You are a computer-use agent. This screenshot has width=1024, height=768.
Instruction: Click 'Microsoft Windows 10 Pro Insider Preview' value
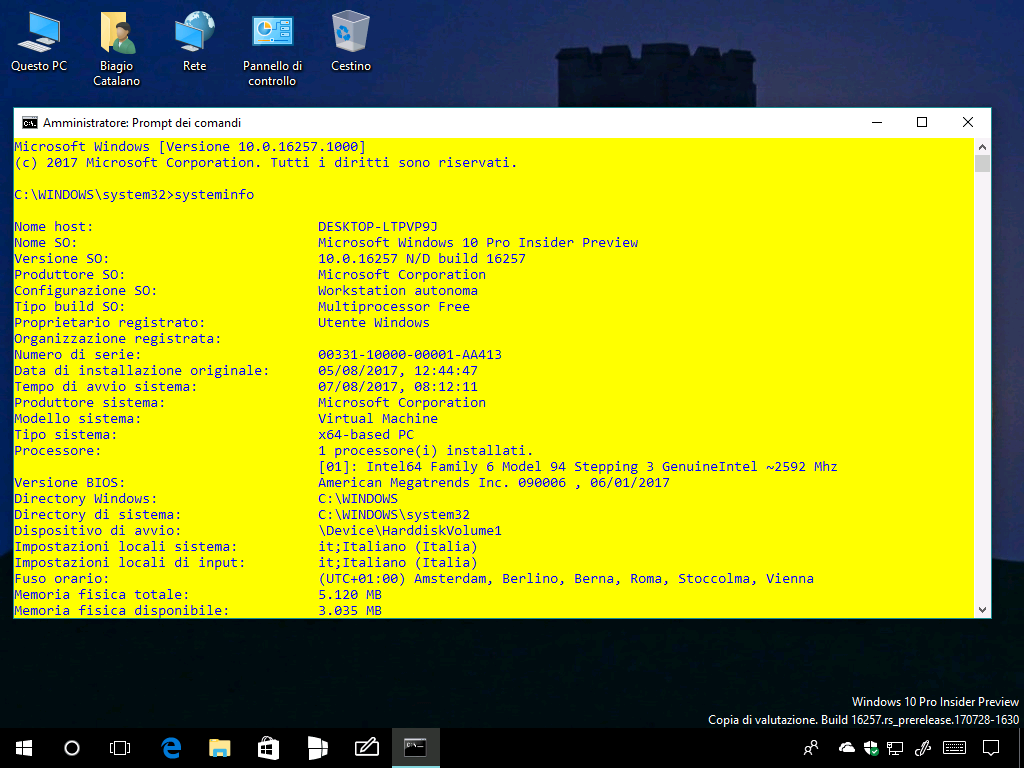(x=478, y=242)
